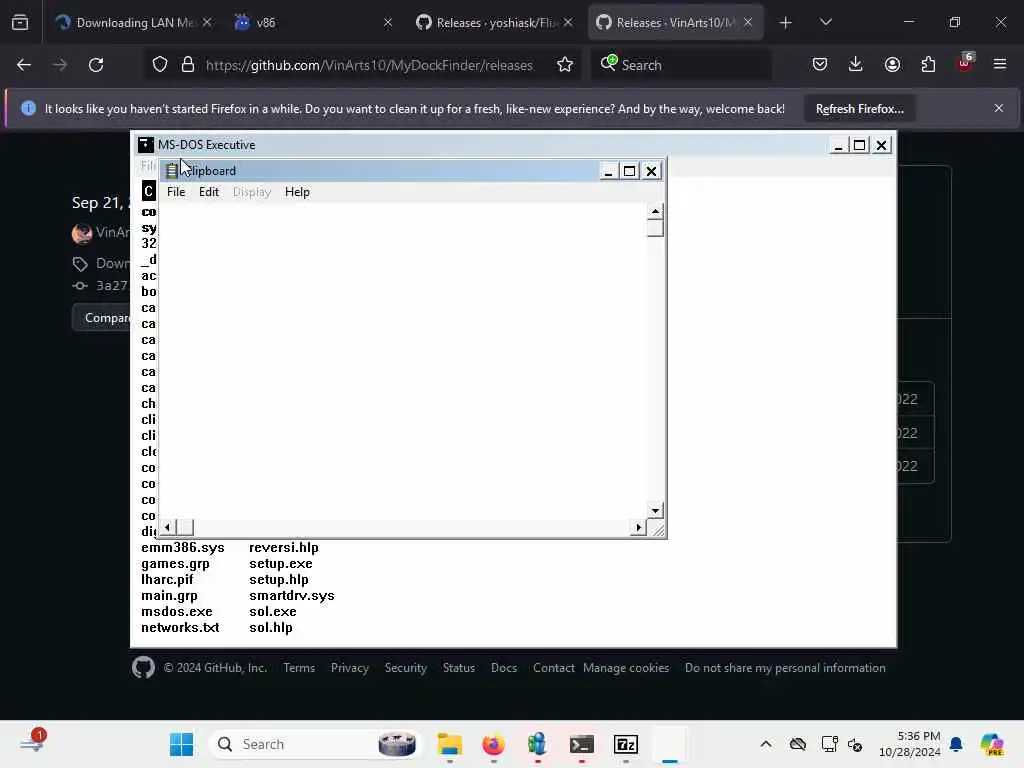Click the Clipboard window title icon

click(x=172, y=171)
